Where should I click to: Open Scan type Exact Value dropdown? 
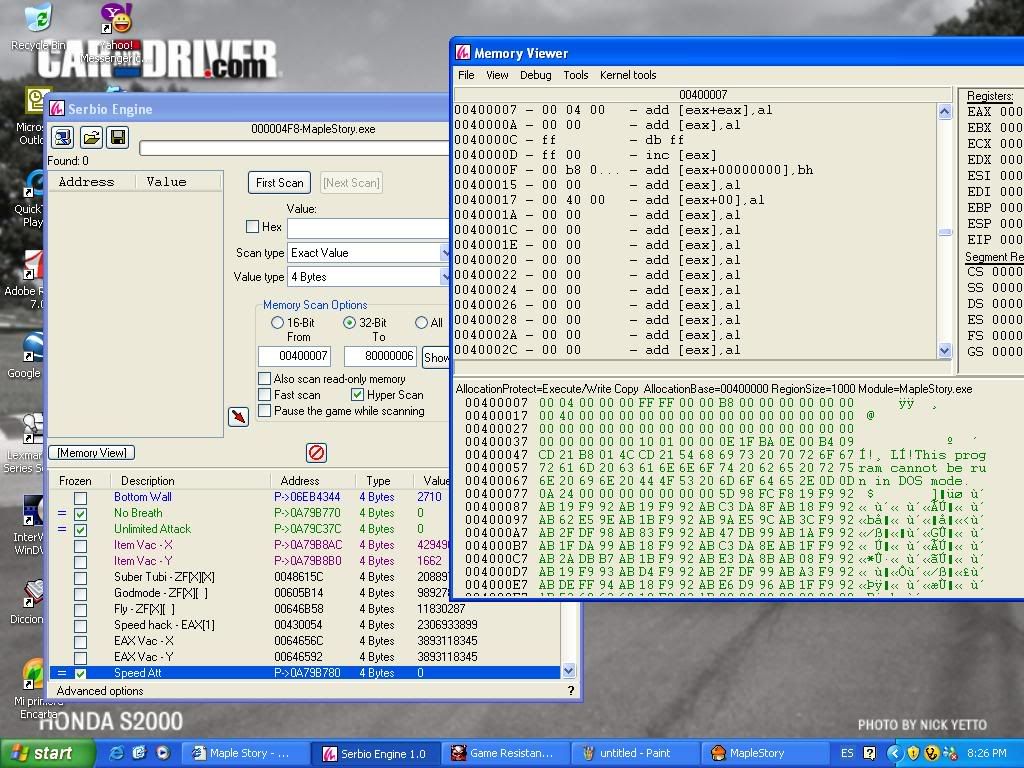tap(369, 253)
